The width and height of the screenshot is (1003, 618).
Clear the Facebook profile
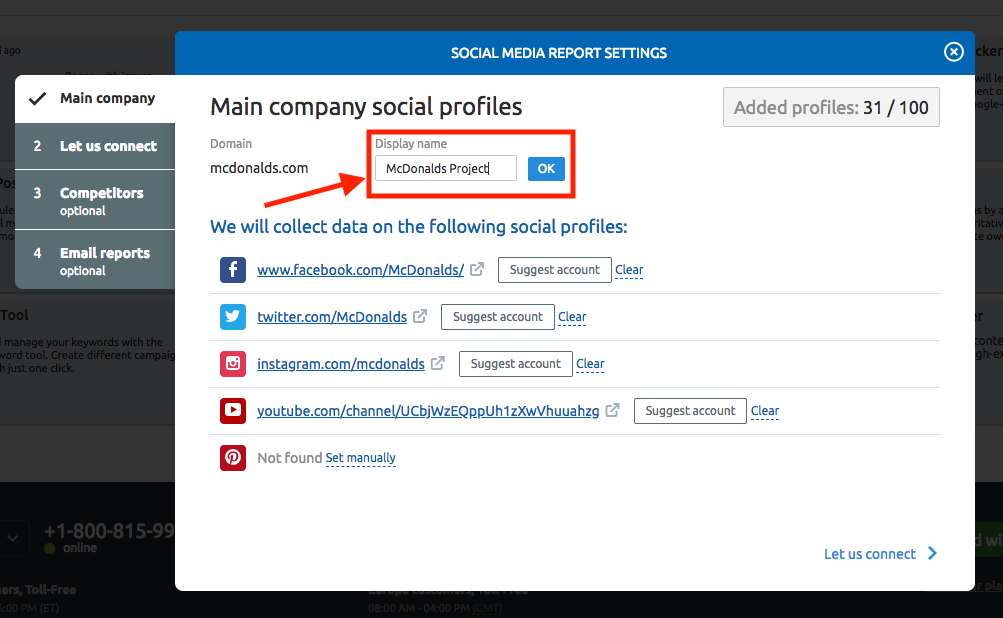click(629, 270)
